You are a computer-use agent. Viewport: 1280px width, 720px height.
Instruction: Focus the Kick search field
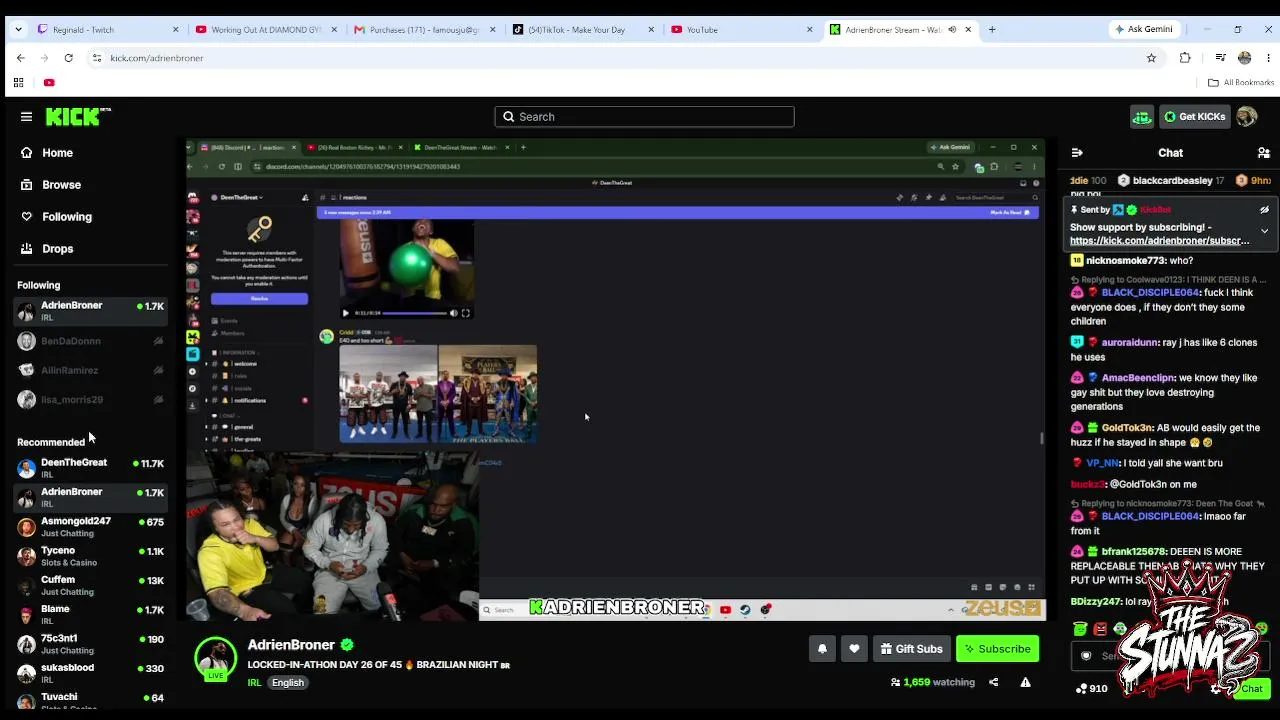[644, 117]
